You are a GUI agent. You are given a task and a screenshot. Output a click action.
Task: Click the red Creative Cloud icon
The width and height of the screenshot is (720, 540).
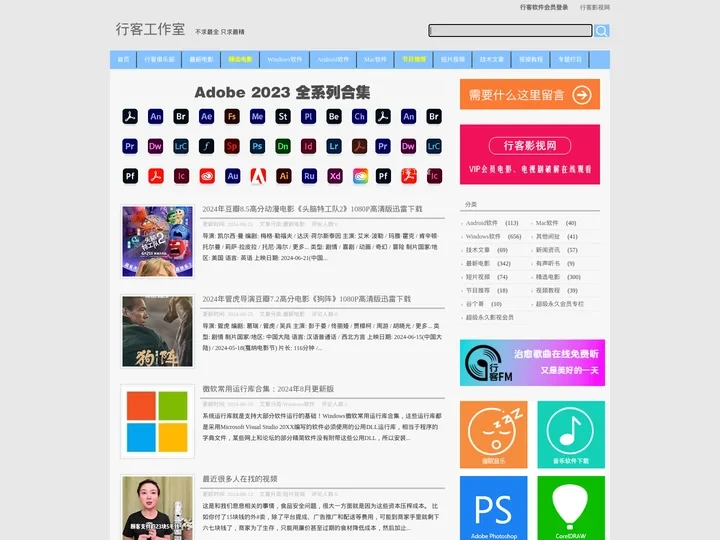click(x=207, y=176)
